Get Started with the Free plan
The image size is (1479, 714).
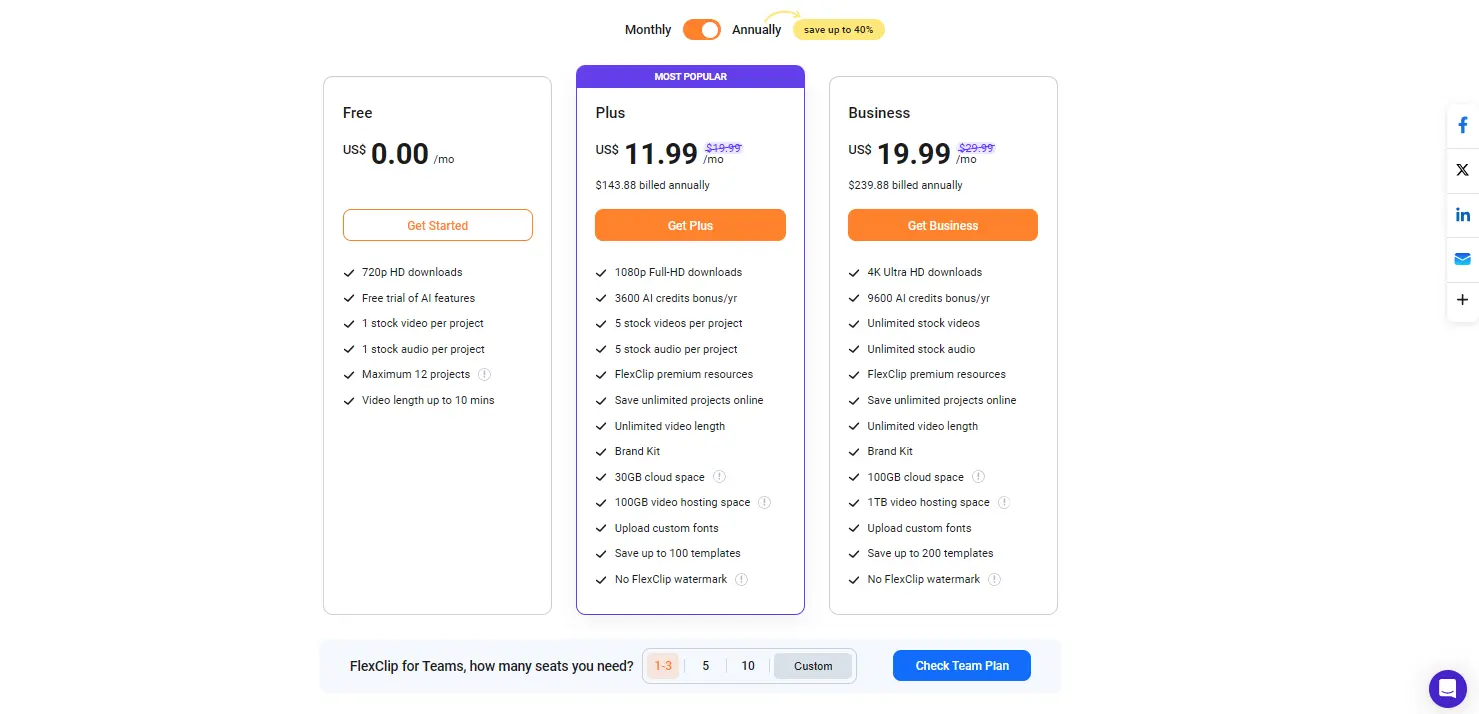[x=437, y=225]
